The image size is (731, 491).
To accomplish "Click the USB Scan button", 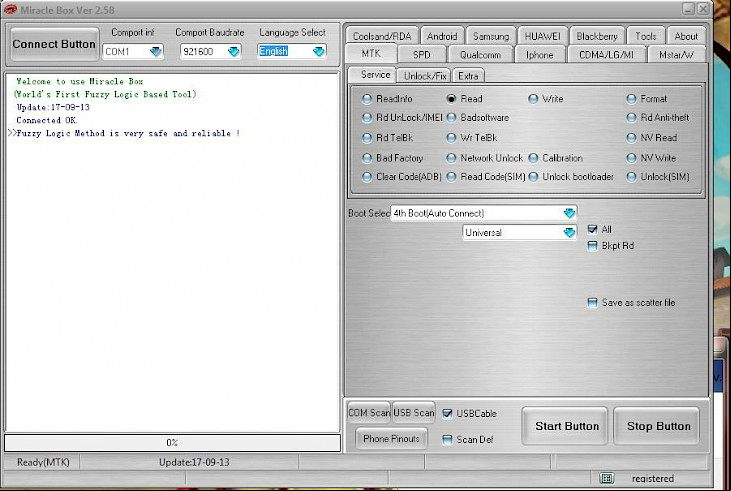I will point(414,413).
